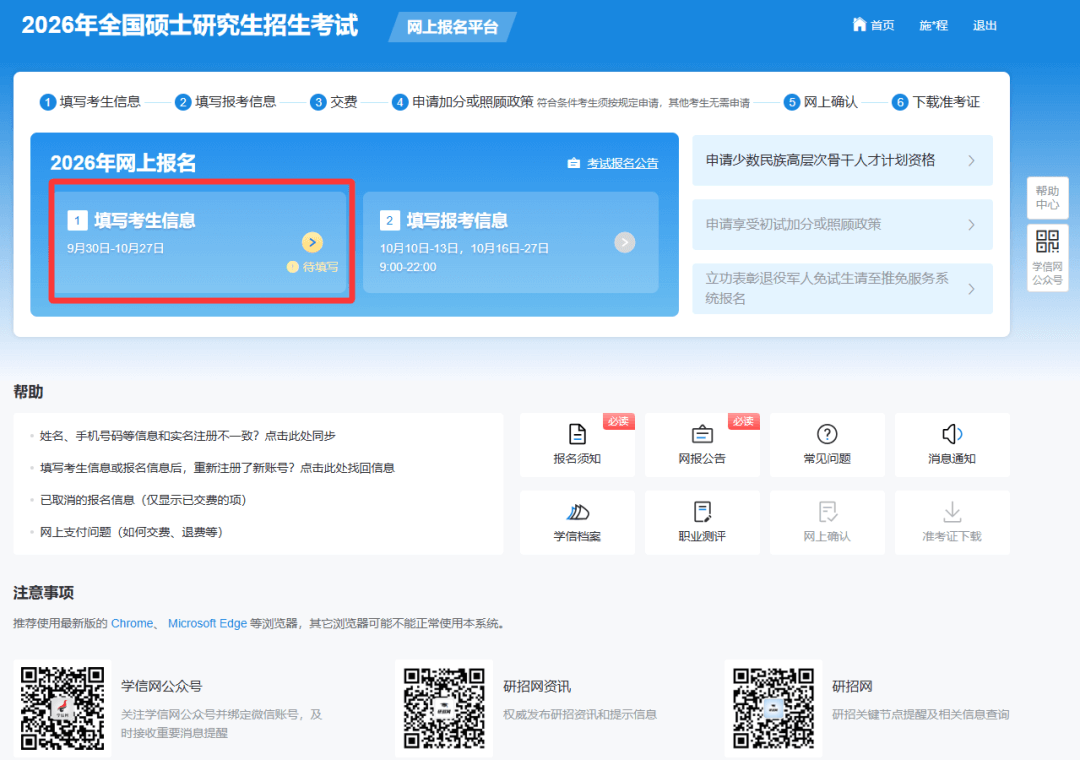Expand 申请少数民族高层次骨干人才计划资格 chevron

click(x=971, y=161)
